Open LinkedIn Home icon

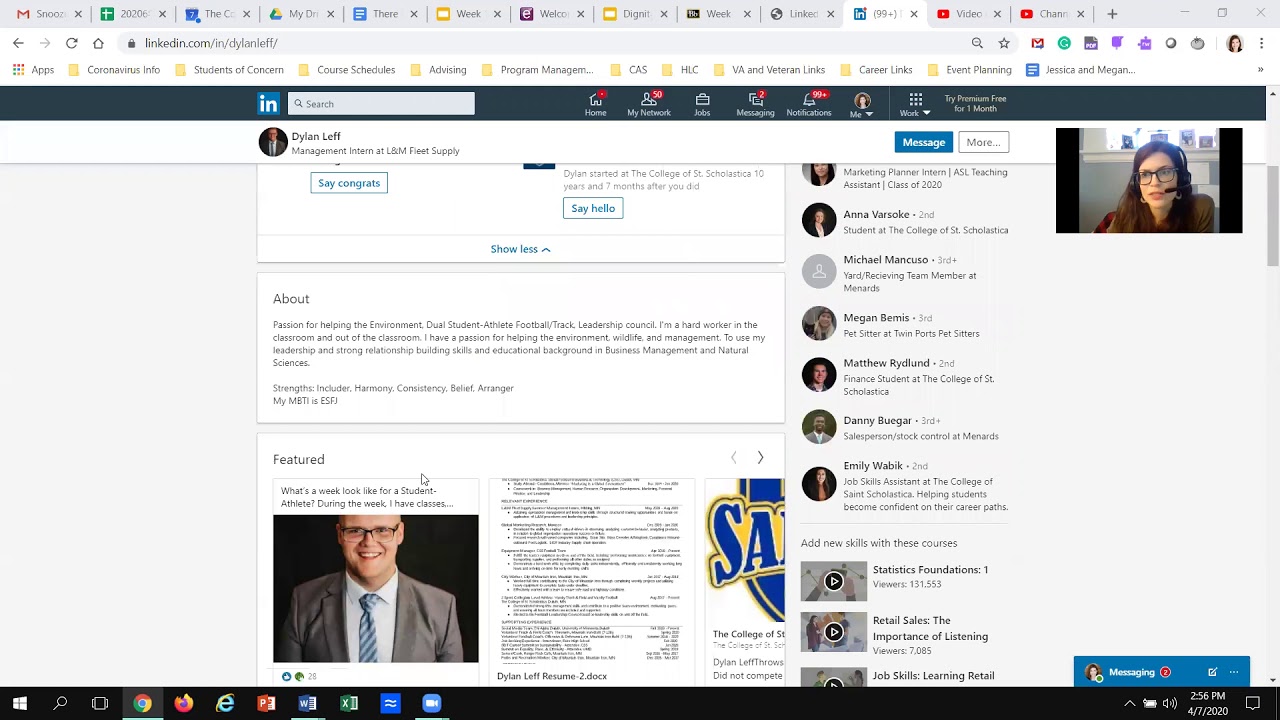click(595, 105)
